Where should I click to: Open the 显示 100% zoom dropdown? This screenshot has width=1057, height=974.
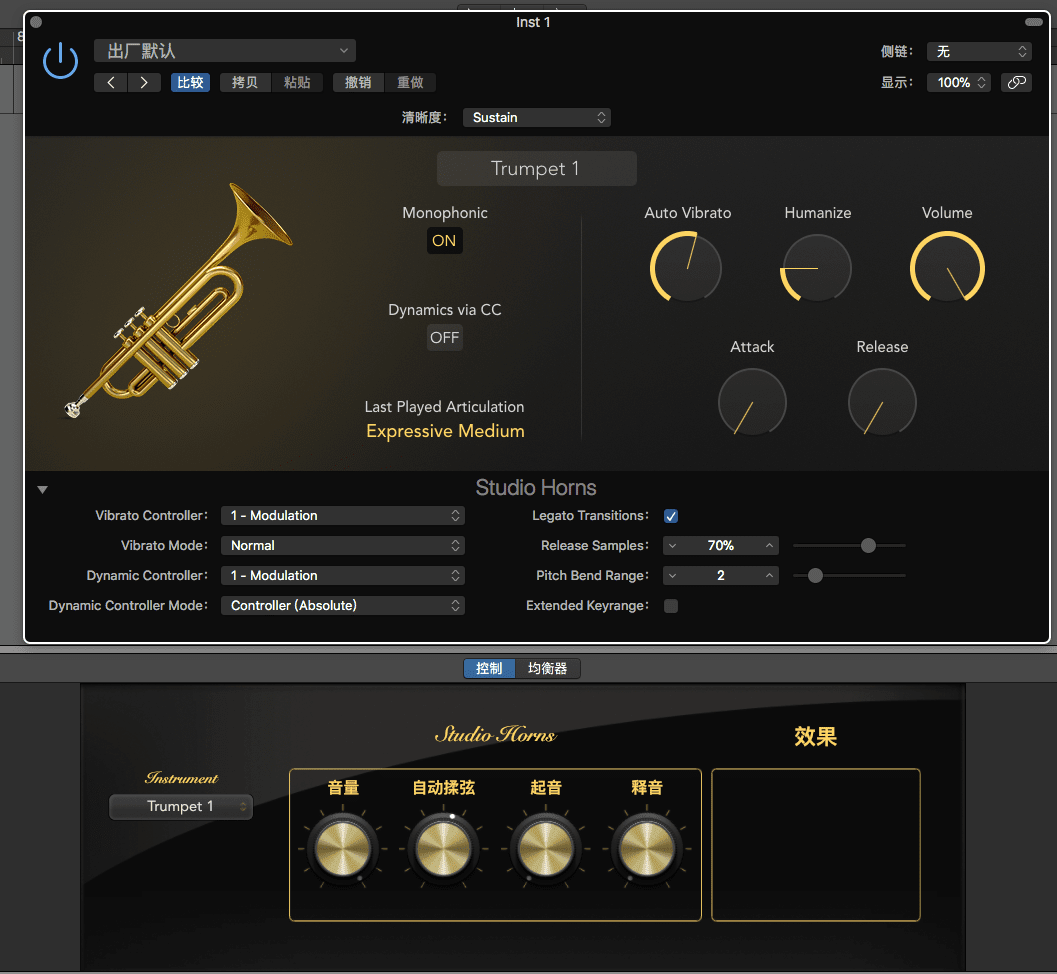959,82
